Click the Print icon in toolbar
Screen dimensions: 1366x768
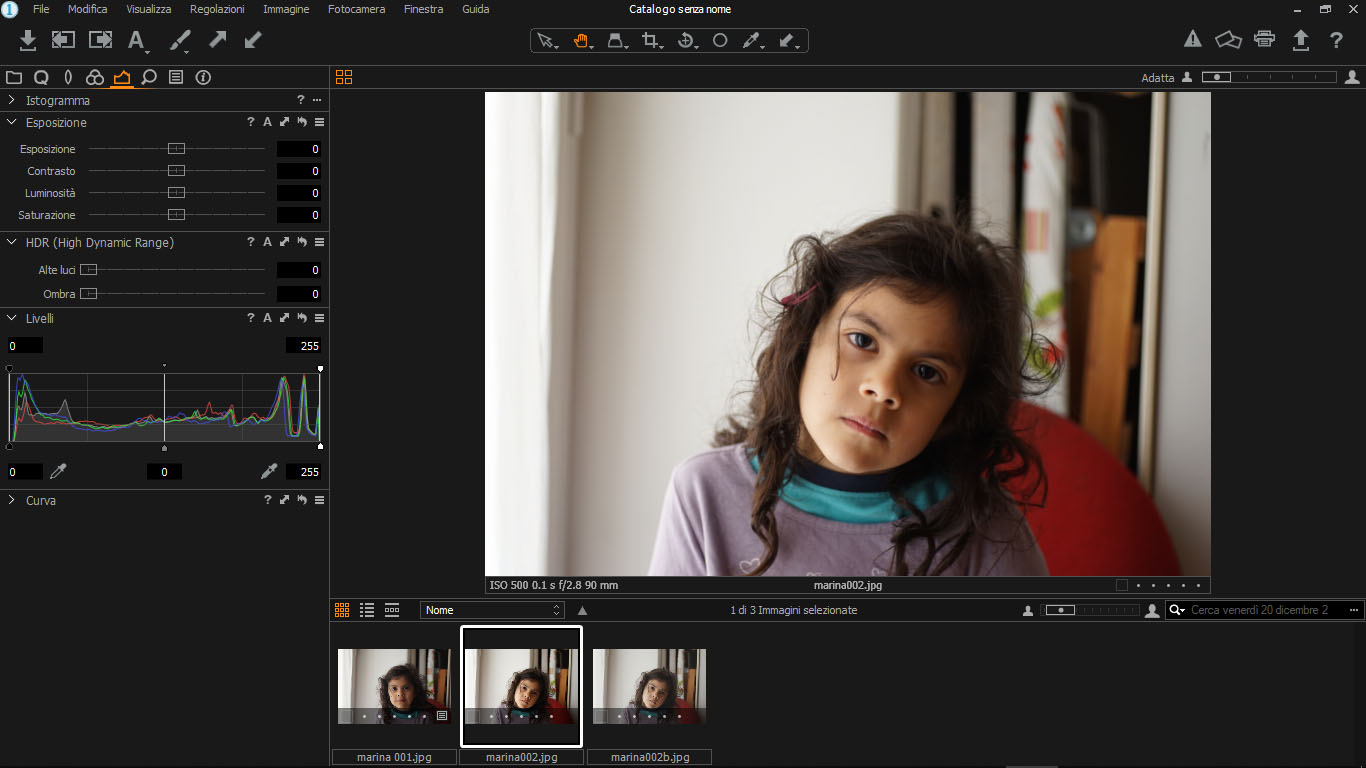point(1264,40)
